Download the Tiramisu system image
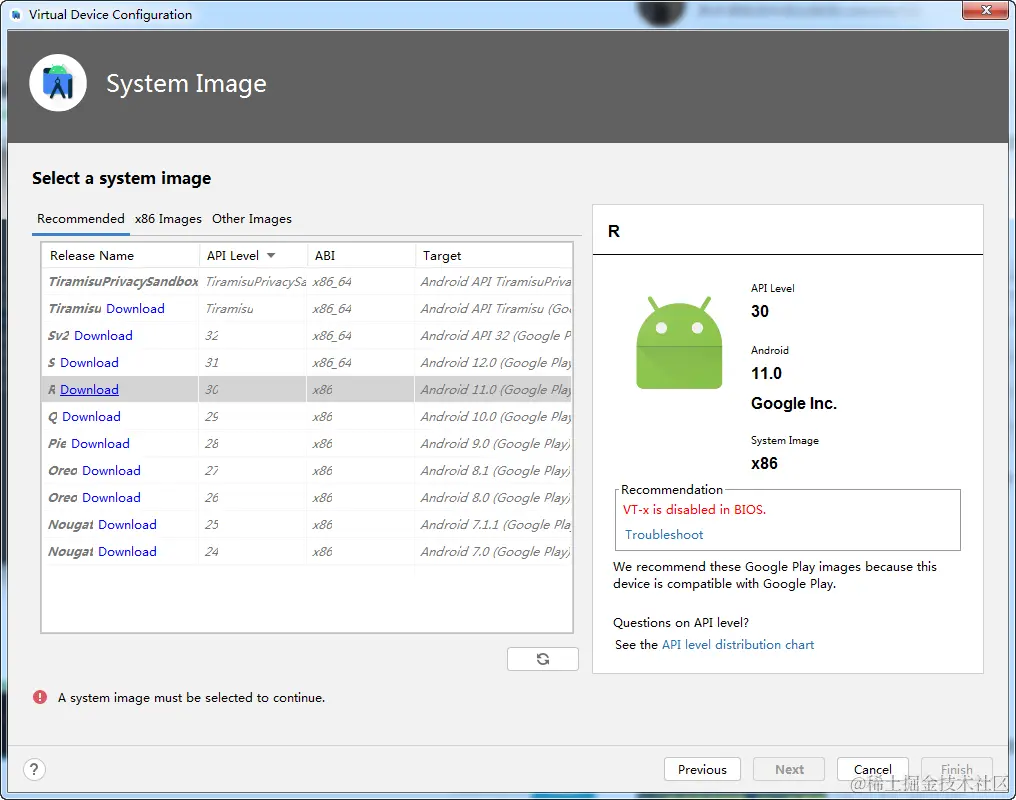Screen dimensions: 1016x800 pos(135,308)
